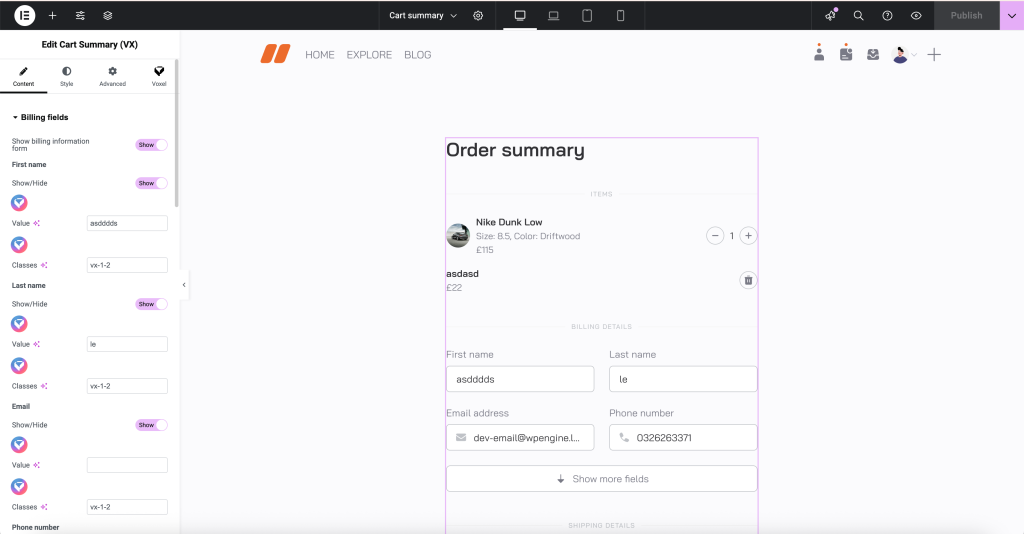
Task: Expand the Publish options arrow
Action: tap(1011, 15)
